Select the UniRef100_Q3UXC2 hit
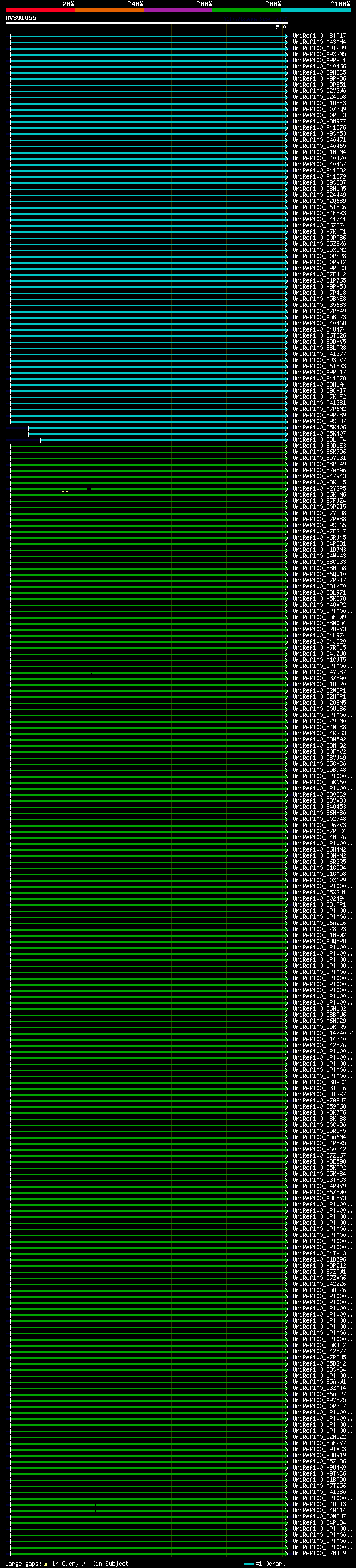This screenshot has height=1568, width=356. (319, 1082)
